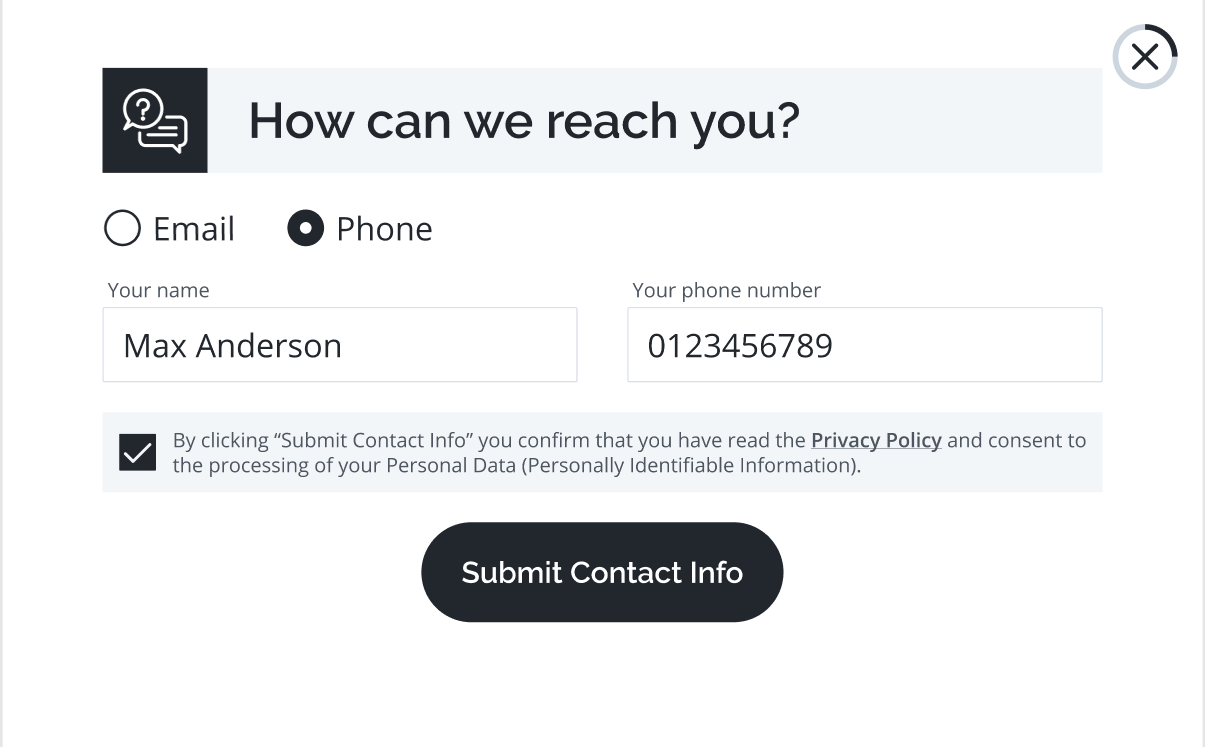Click the chat-question logo on the header bar
Viewport: 1205px width, 747px height.
(155, 119)
